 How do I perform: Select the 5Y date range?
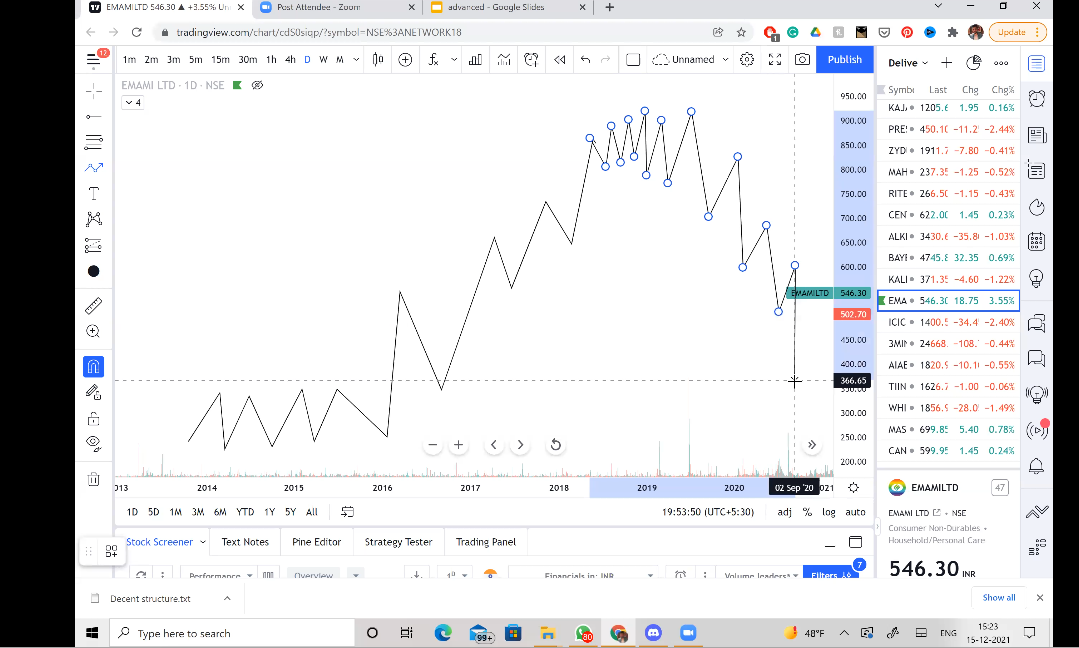tap(290, 512)
